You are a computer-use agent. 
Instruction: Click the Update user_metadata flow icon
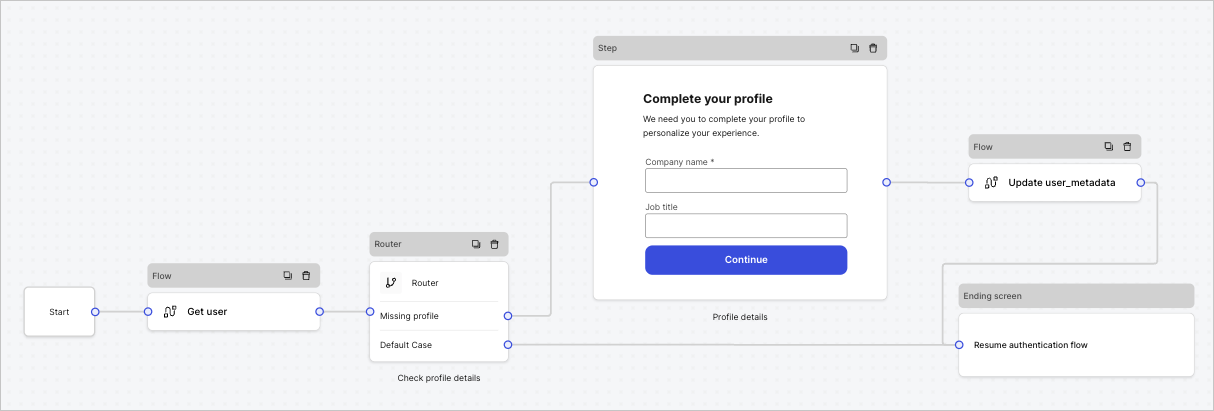tap(991, 183)
